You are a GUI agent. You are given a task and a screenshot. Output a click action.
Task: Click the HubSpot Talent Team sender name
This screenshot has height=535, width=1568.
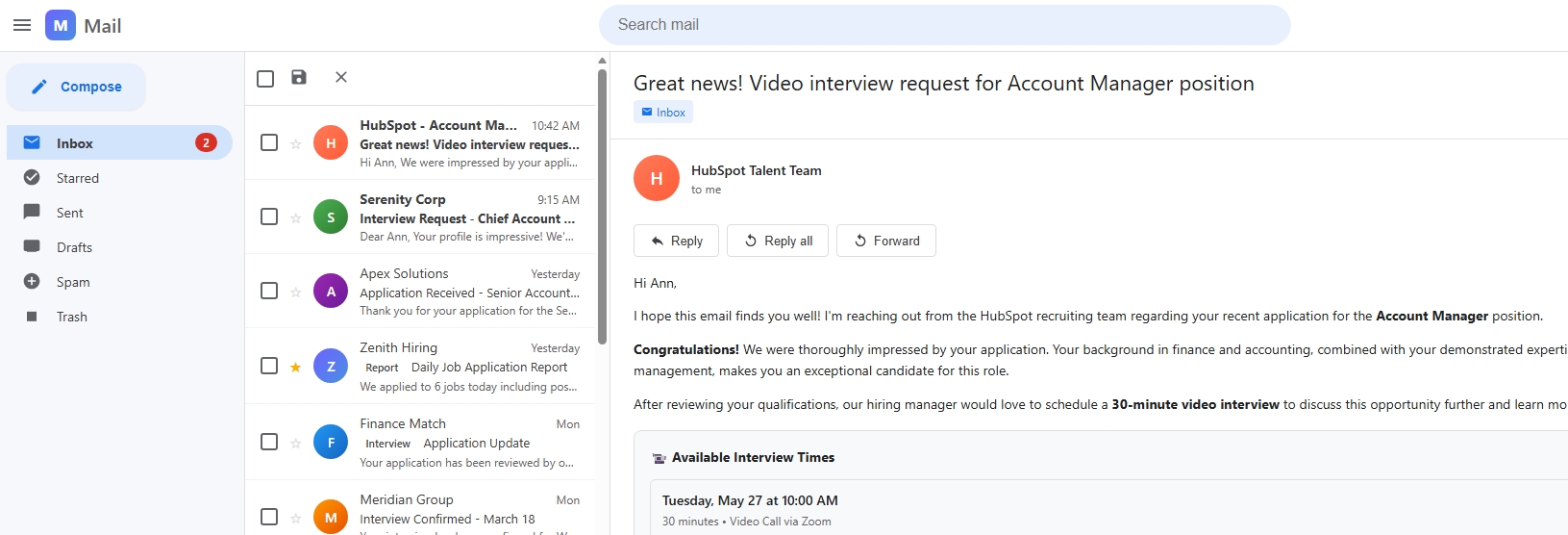point(757,170)
